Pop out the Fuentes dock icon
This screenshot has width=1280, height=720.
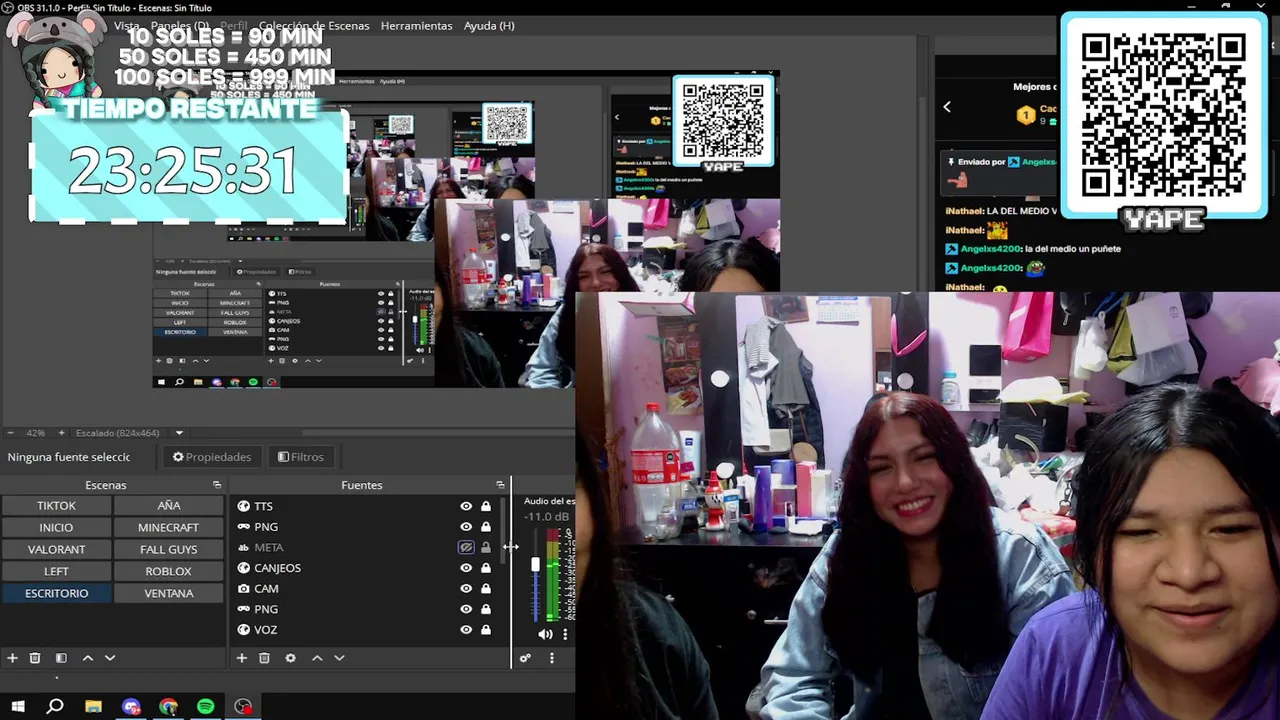point(500,485)
